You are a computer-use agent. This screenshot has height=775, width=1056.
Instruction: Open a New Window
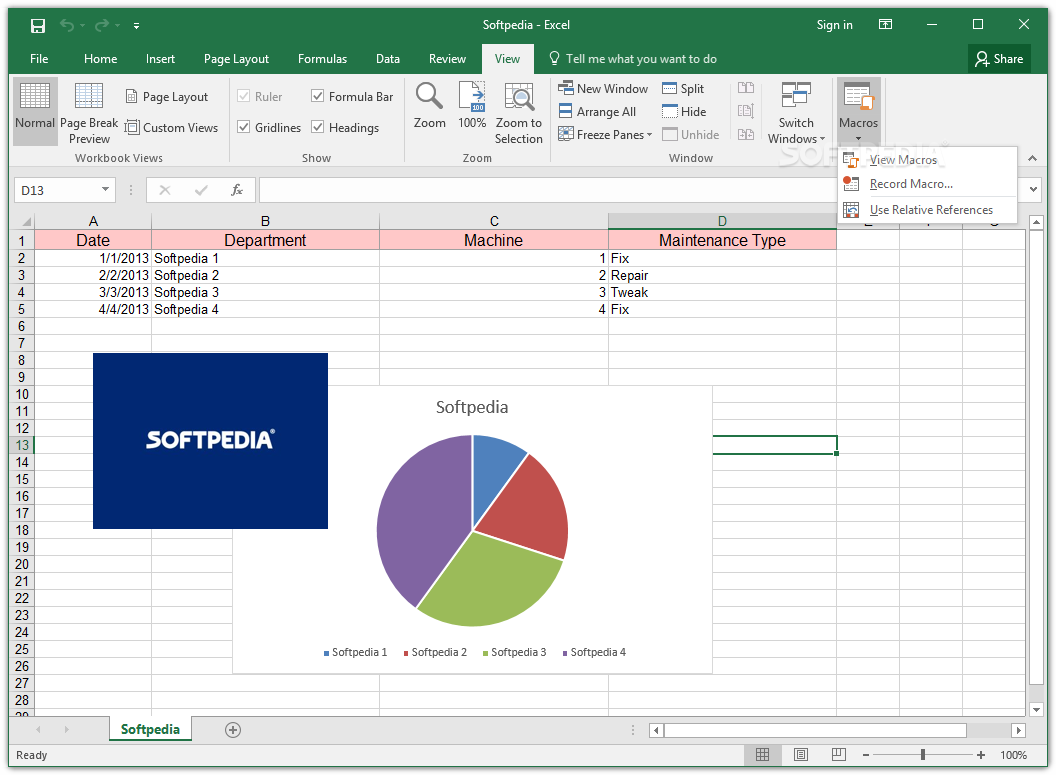click(x=603, y=88)
